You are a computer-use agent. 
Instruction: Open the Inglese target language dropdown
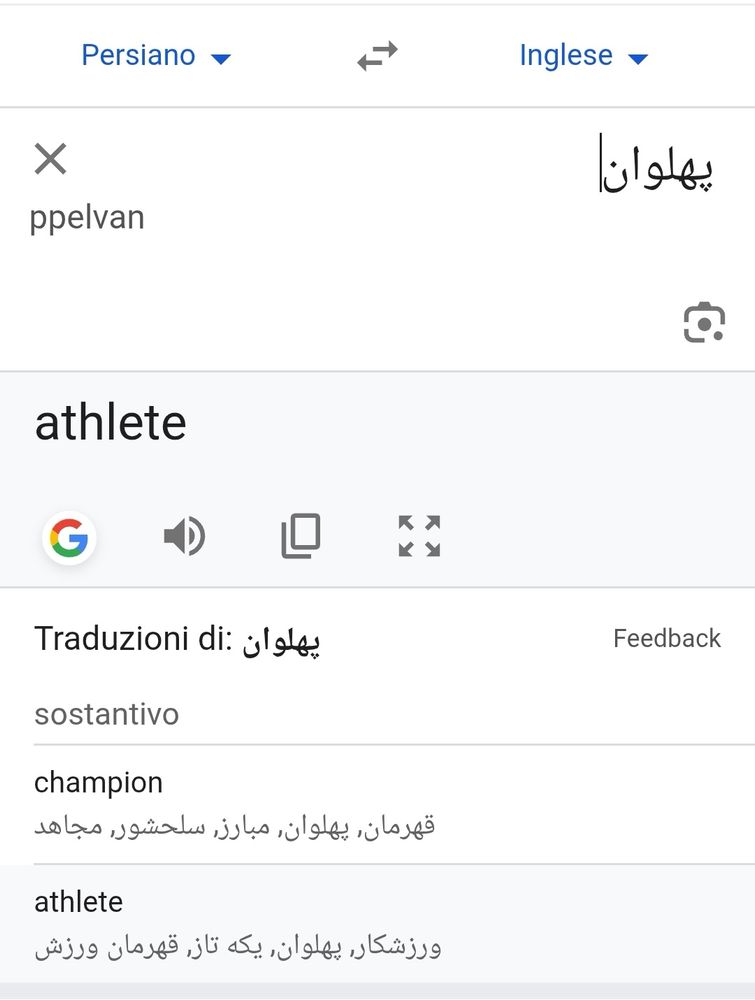566,56
